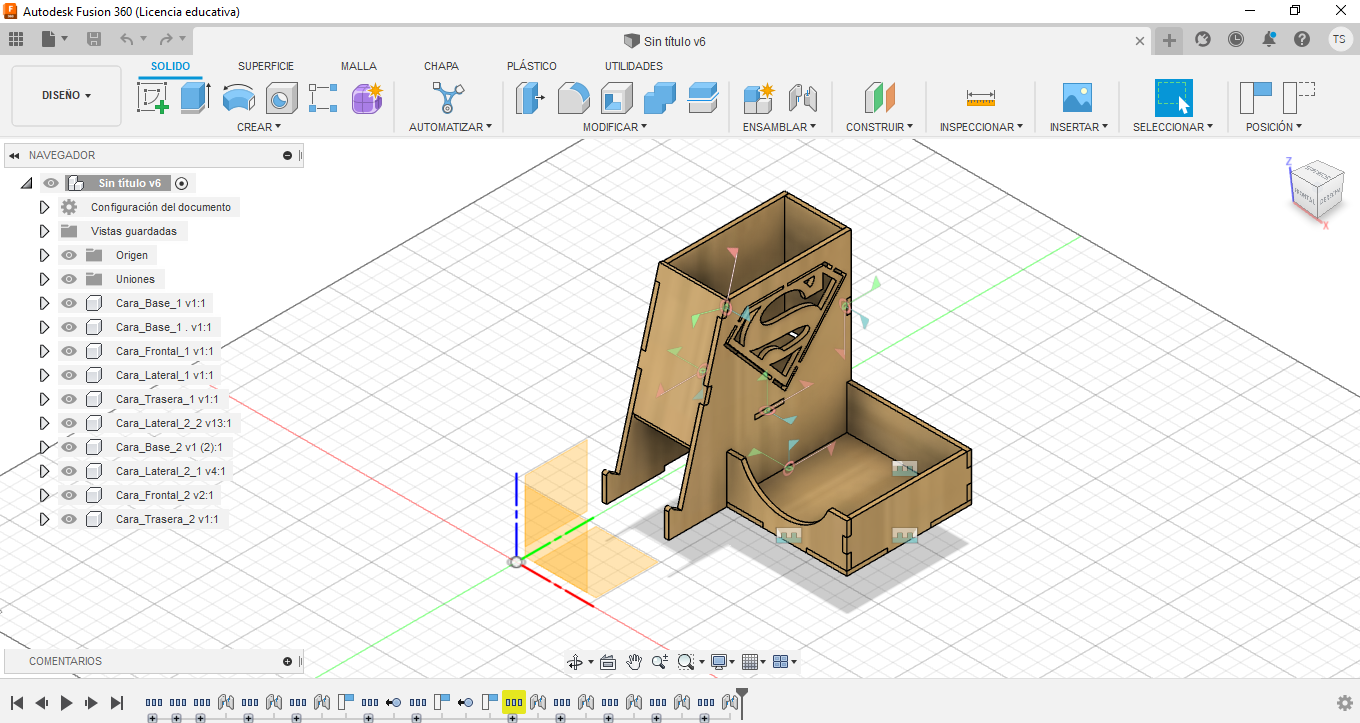Select the Joint tool
1360x723 pixels.
coord(802,98)
